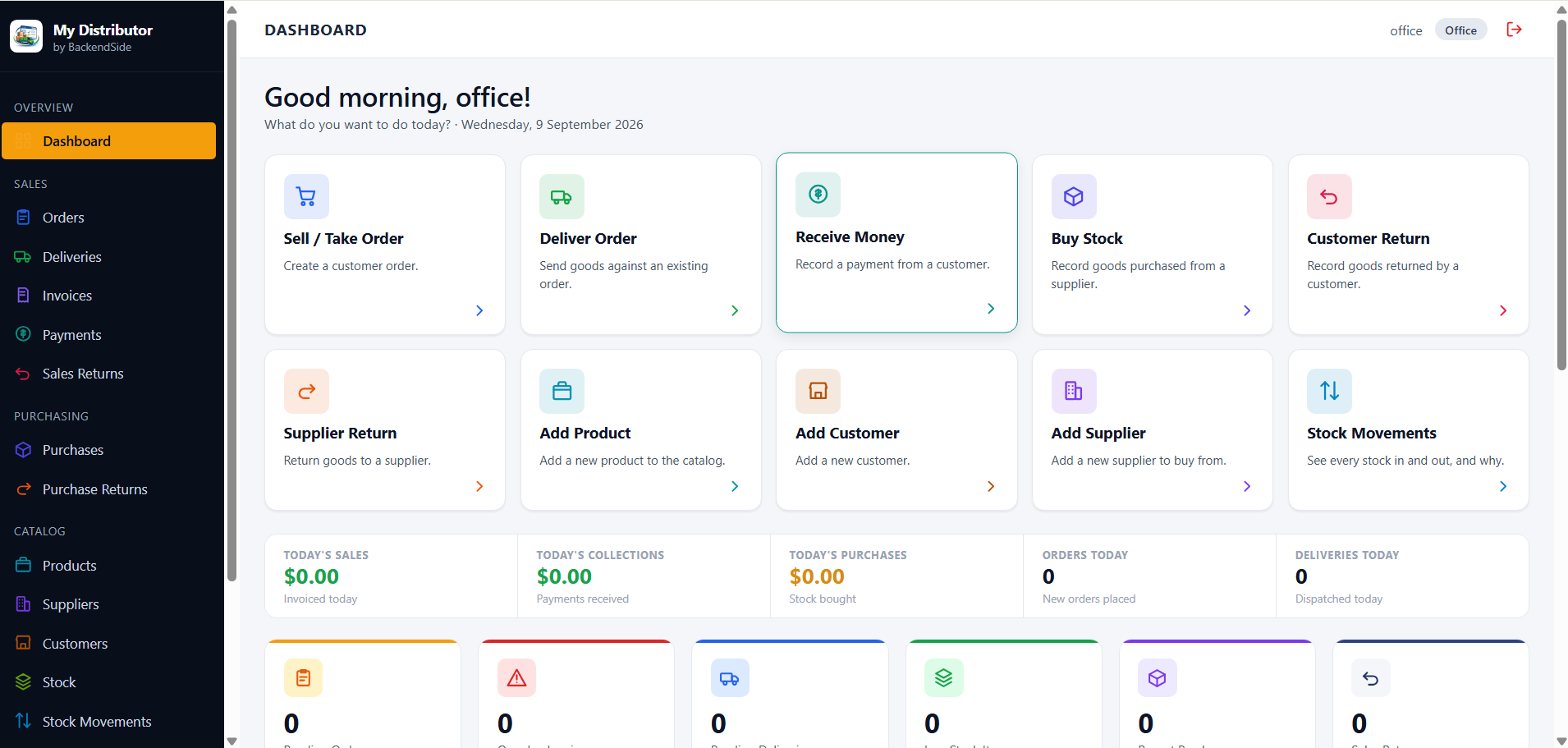Click the blue truck icon in the stats card
Image resolution: width=1568 pixels, height=748 pixels.
[730, 678]
